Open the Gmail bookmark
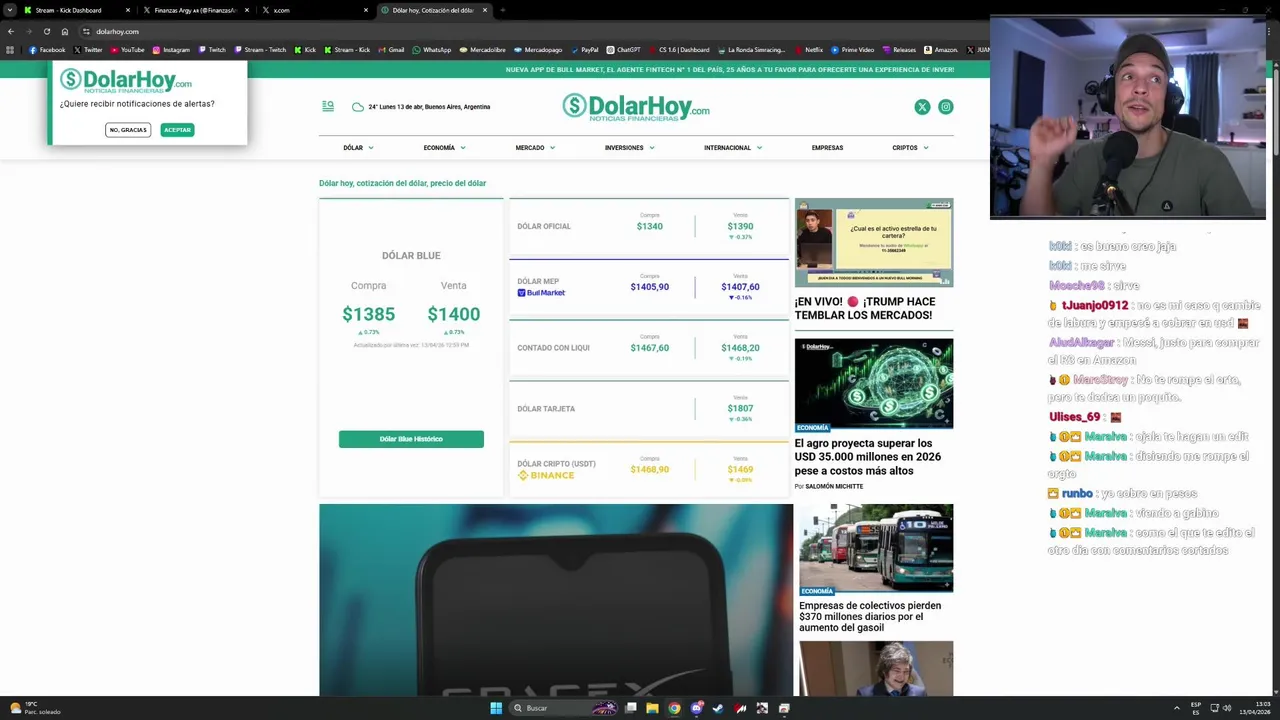The image size is (1280, 720). 391,50
